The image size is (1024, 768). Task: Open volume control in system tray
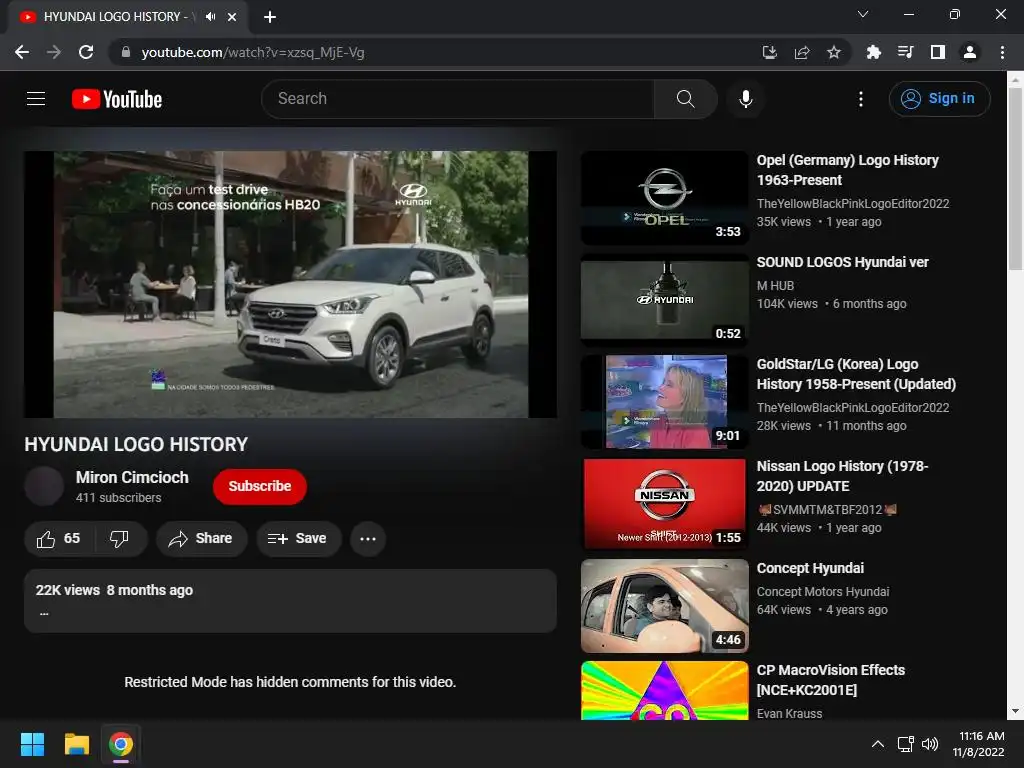pos(930,744)
